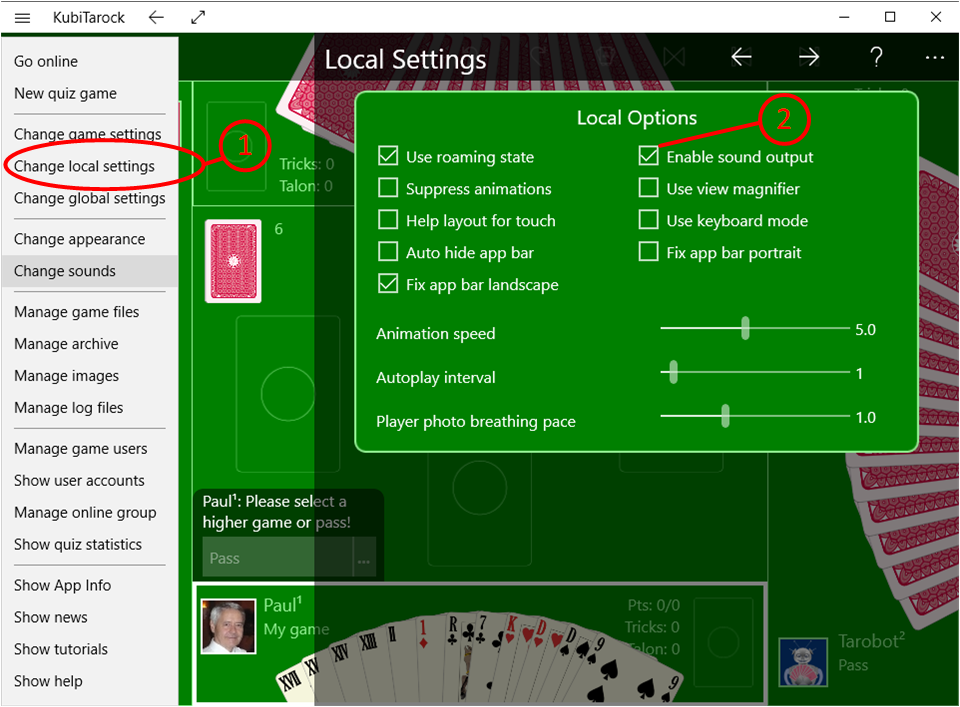Click Paul's player photo
The width and height of the screenshot is (960, 707).
228,626
